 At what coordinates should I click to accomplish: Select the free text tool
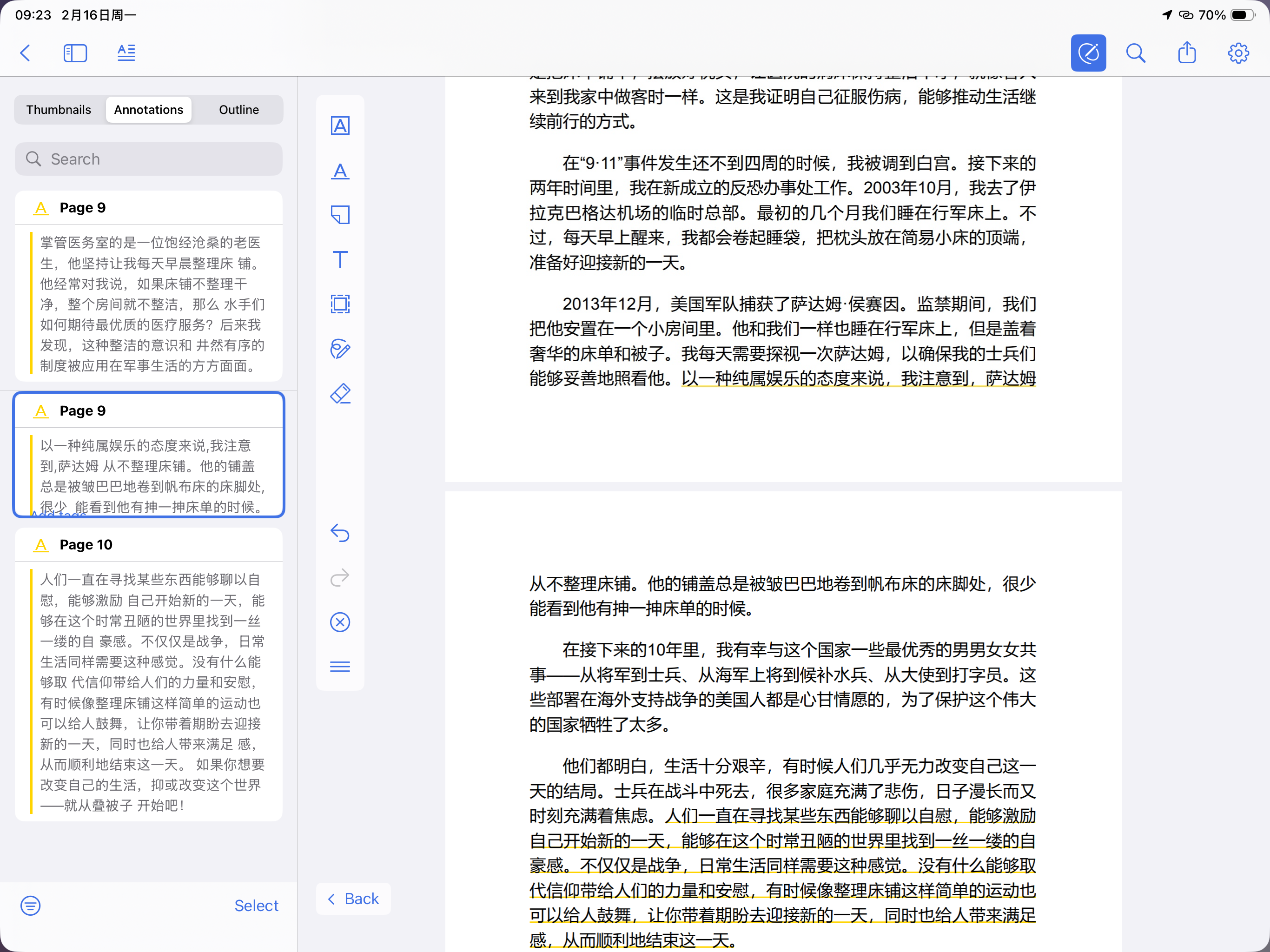click(x=340, y=259)
